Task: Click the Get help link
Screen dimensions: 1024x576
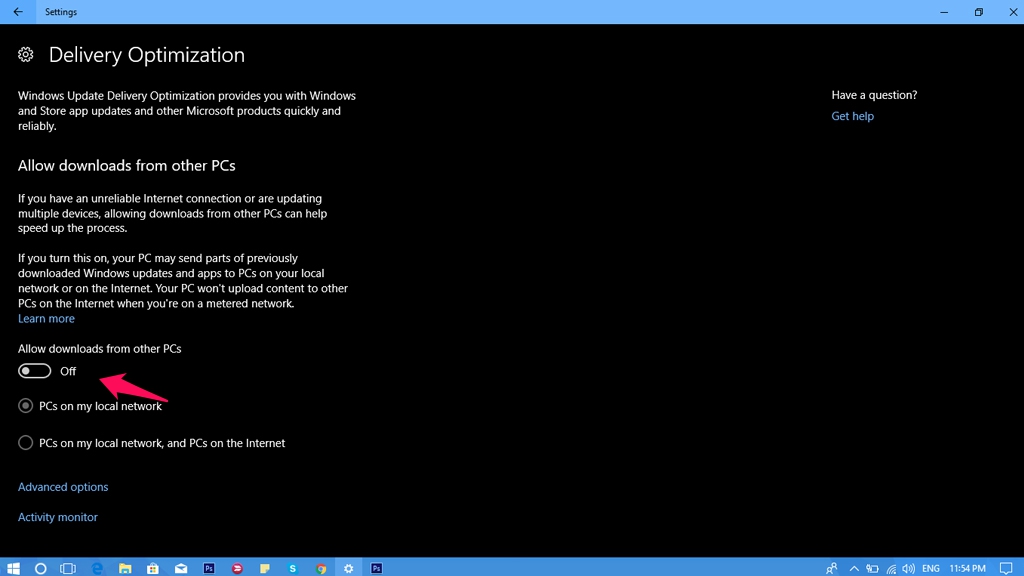Action: tap(852, 116)
